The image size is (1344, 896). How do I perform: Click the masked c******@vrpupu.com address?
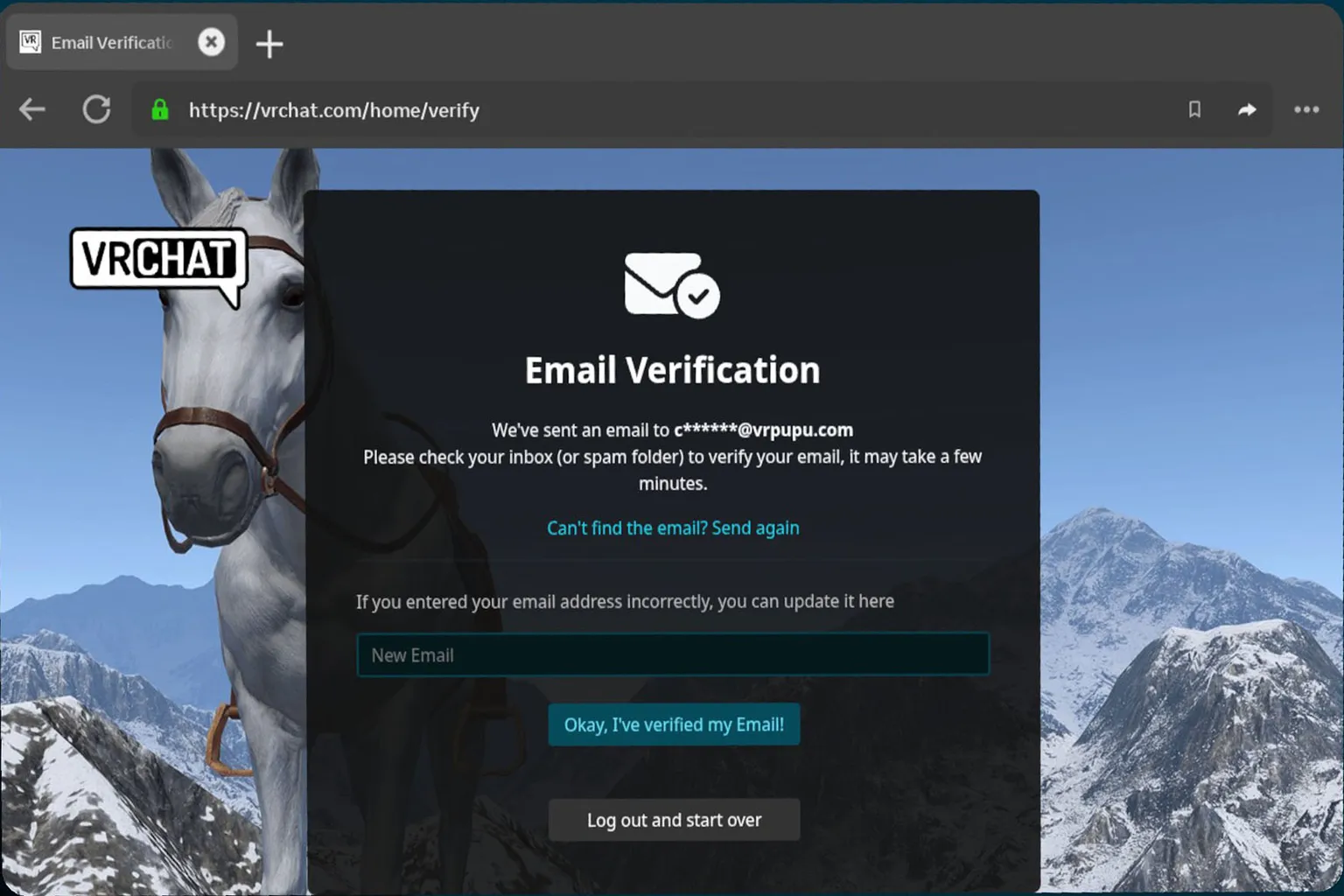763,430
